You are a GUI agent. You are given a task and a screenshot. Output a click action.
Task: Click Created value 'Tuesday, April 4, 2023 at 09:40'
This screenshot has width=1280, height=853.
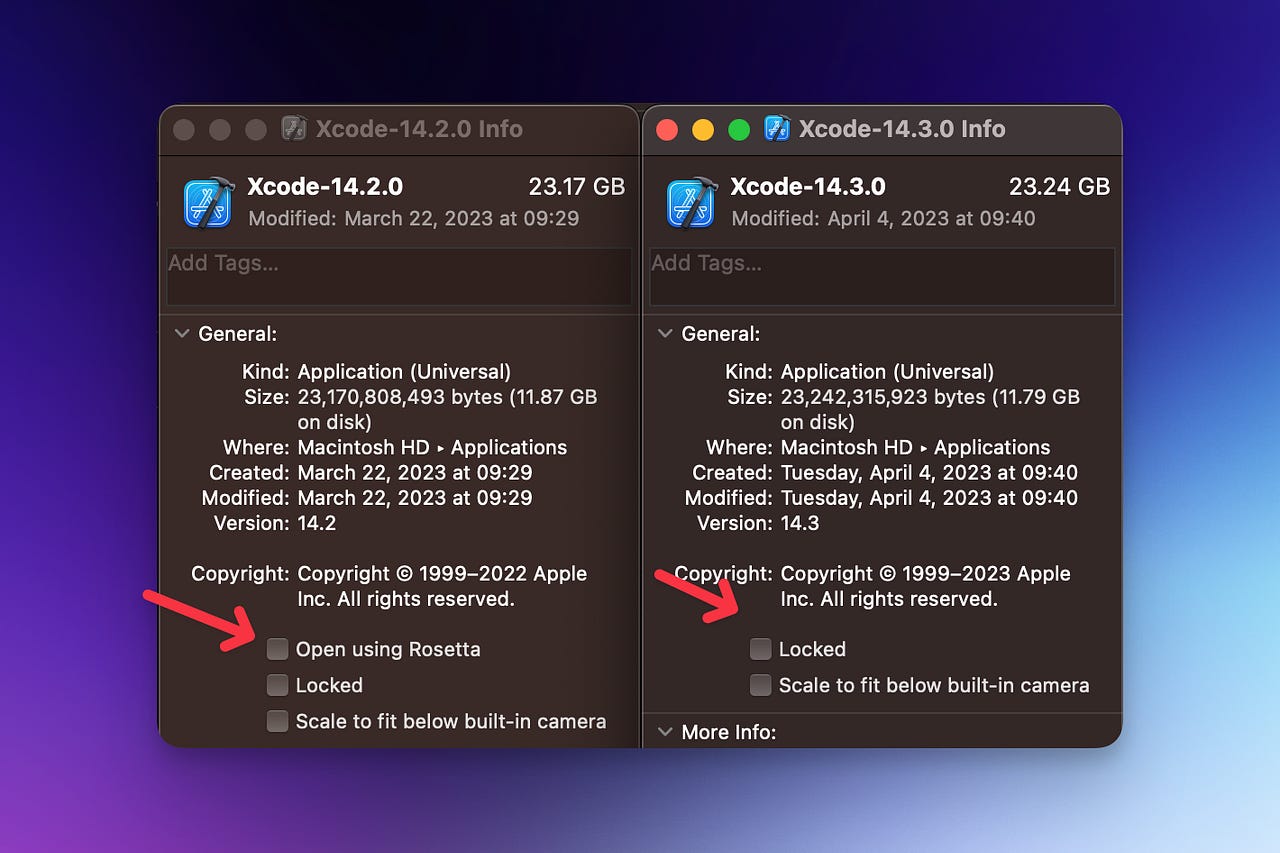click(x=929, y=472)
